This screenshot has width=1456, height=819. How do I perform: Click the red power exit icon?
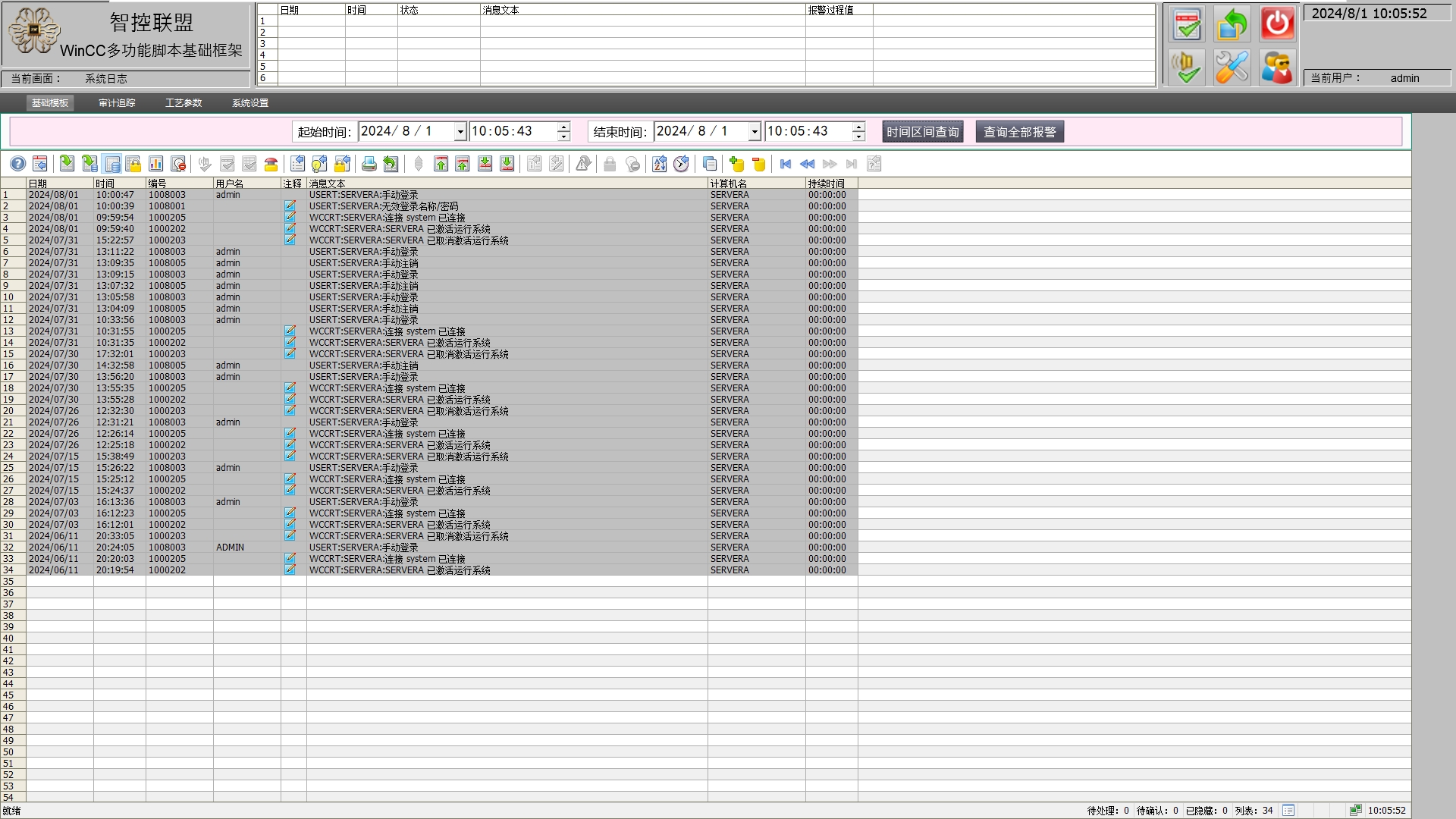1277,24
